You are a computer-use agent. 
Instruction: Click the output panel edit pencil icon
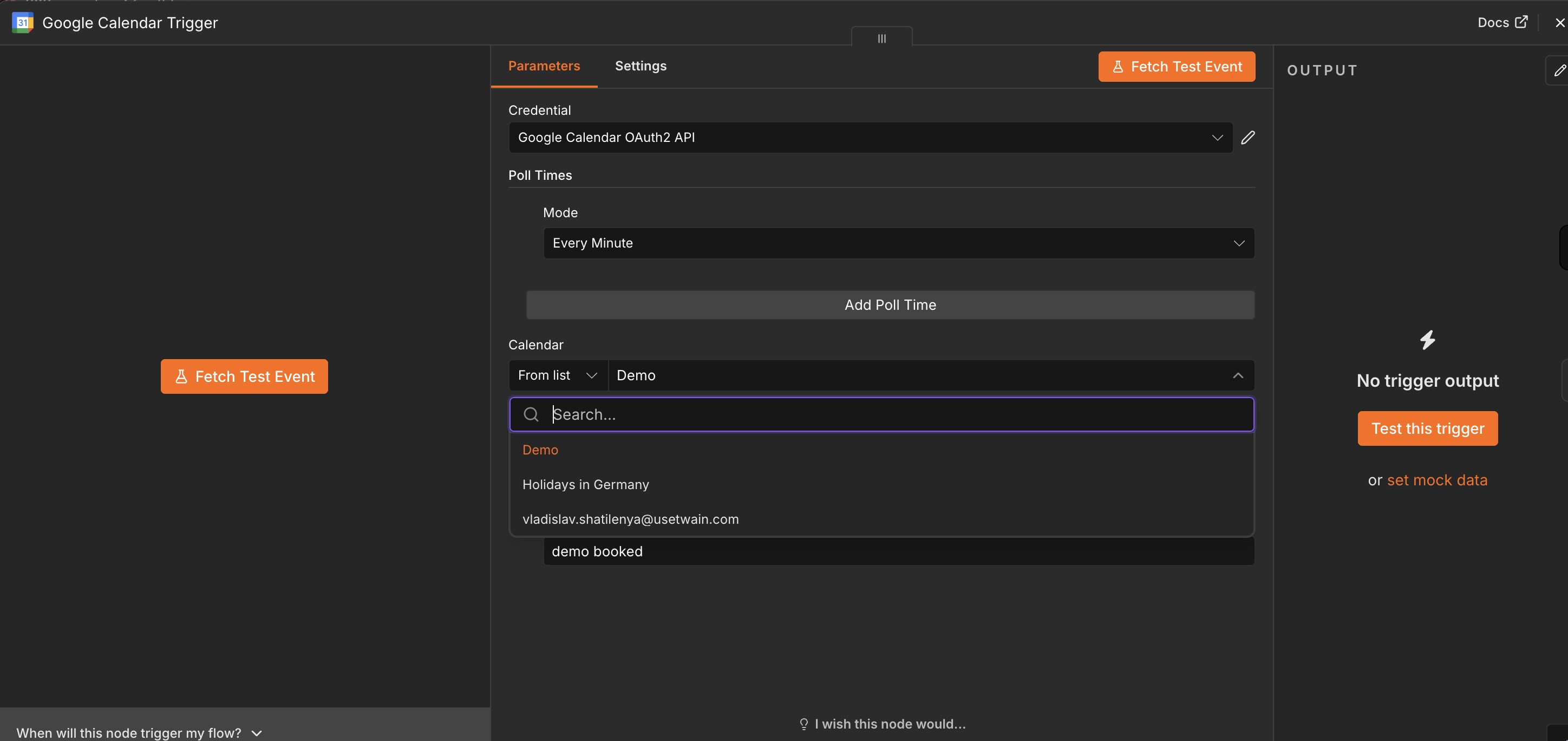point(1559,70)
